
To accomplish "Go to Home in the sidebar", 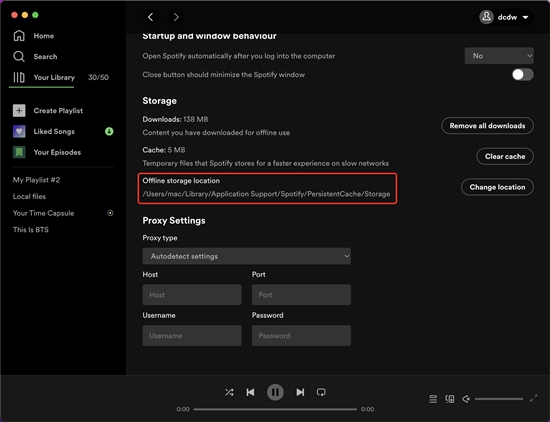I will (43, 36).
